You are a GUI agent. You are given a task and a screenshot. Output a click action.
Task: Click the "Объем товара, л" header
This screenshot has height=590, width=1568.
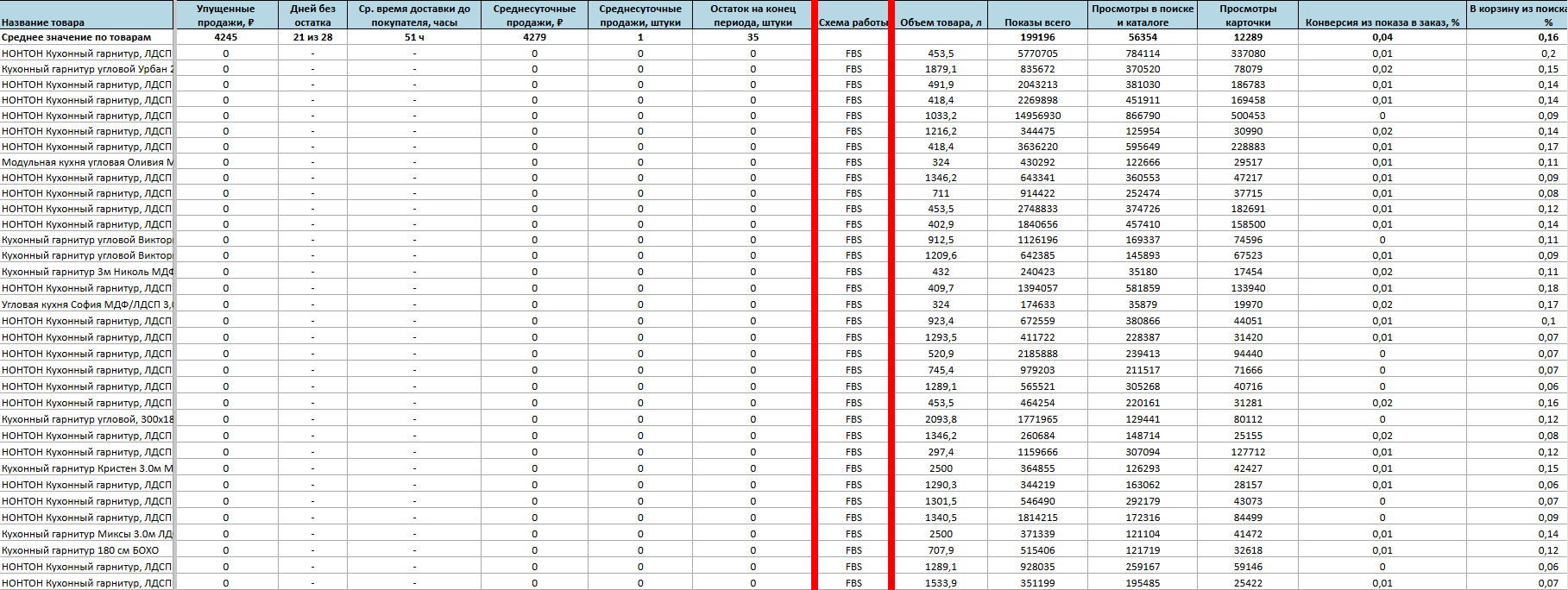click(941, 22)
